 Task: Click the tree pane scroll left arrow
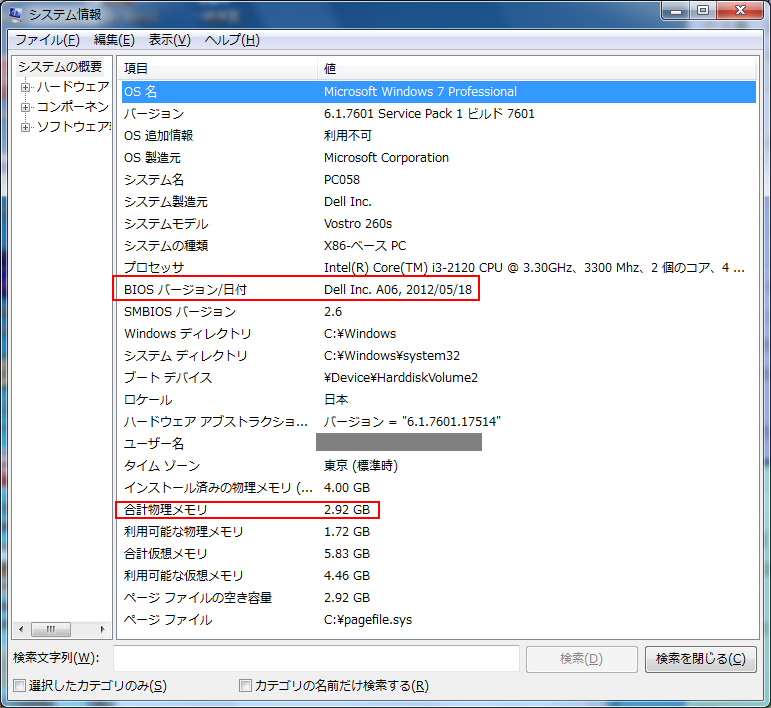(x=21, y=629)
